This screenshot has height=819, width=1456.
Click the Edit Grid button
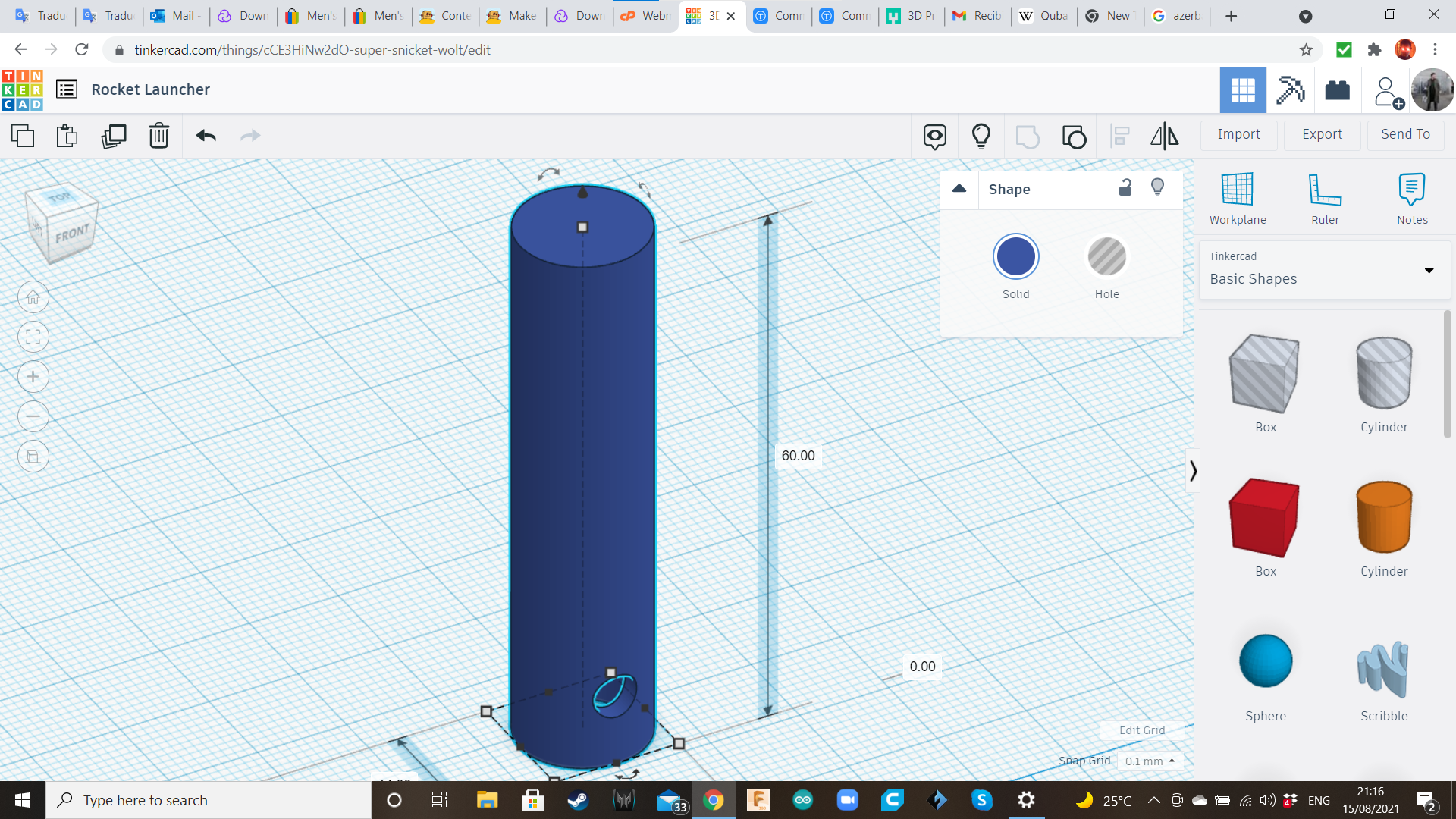(x=1141, y=730)
